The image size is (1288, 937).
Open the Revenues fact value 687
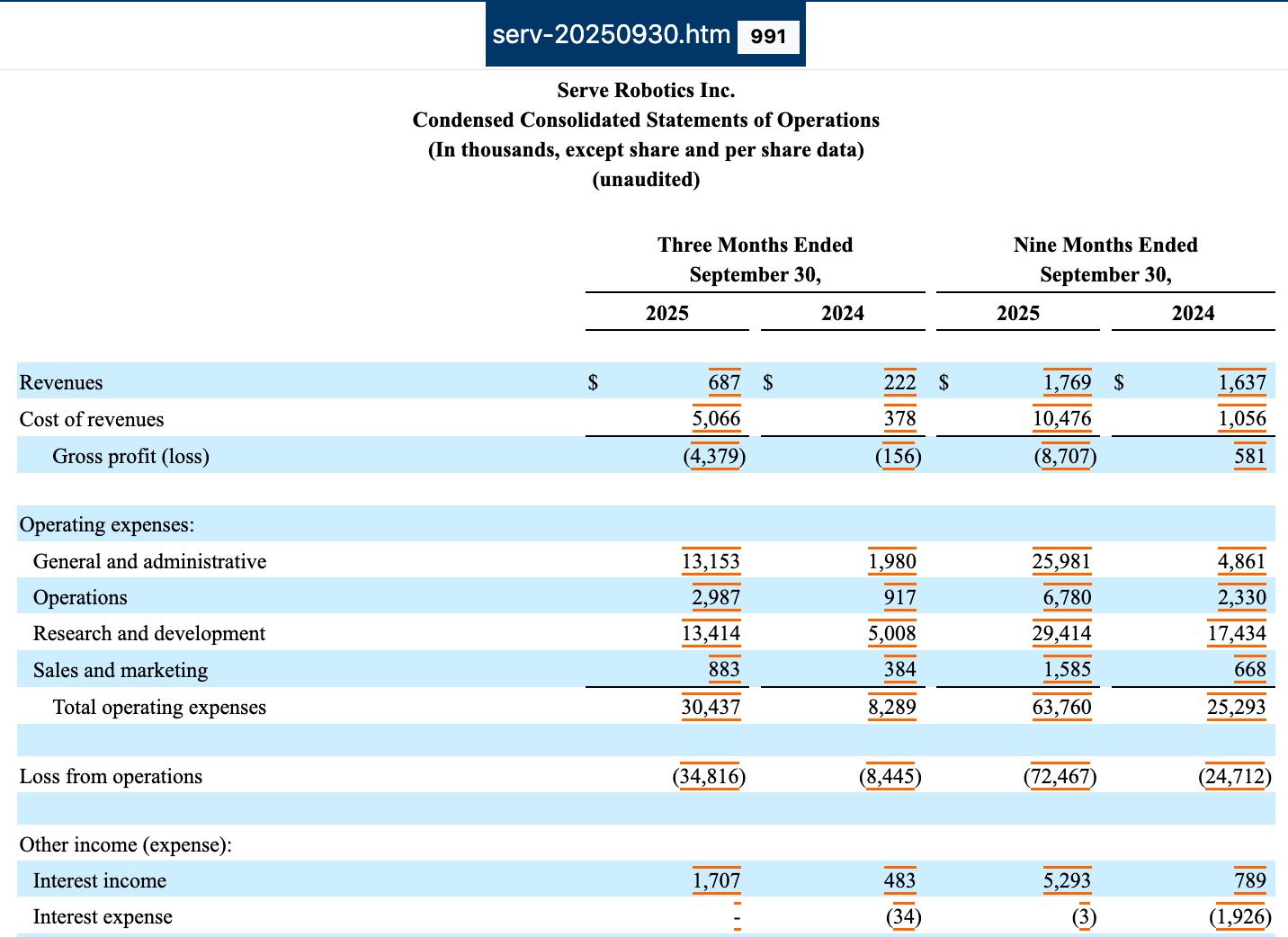pos(724,382)
